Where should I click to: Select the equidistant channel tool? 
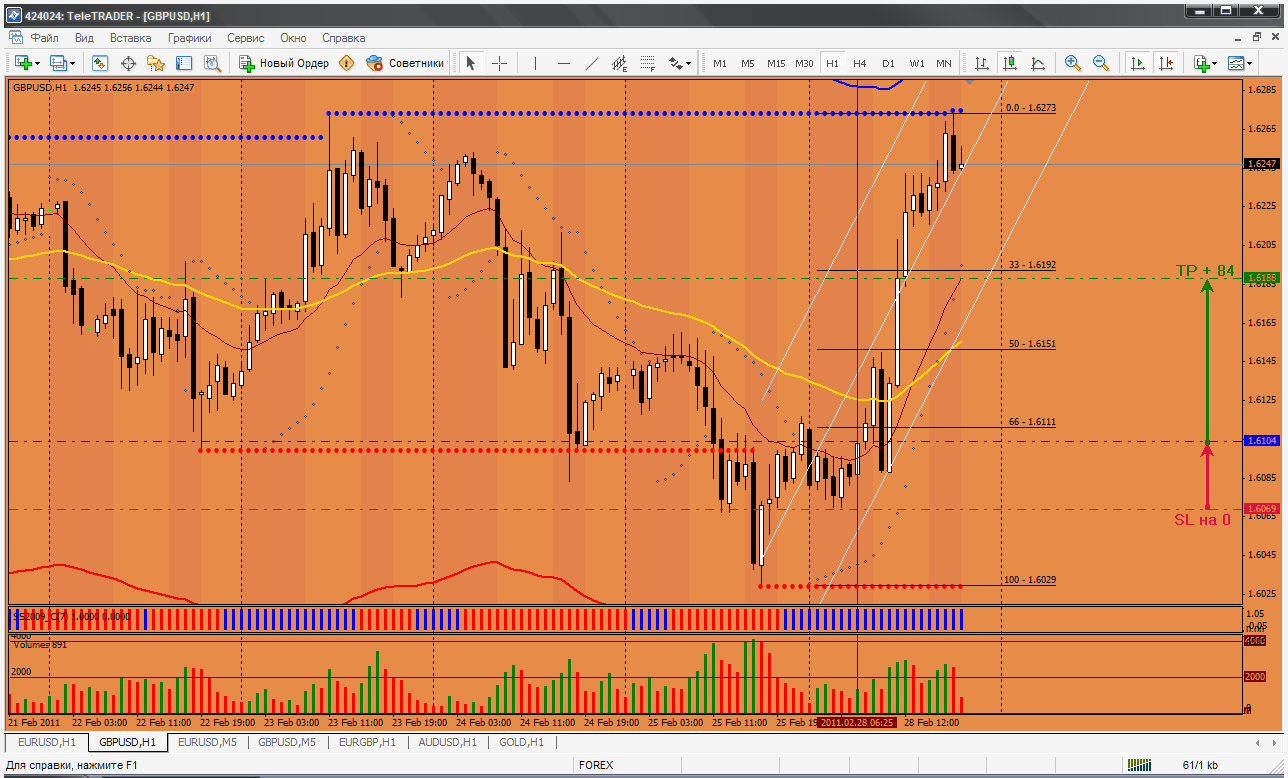pos(619,63)
